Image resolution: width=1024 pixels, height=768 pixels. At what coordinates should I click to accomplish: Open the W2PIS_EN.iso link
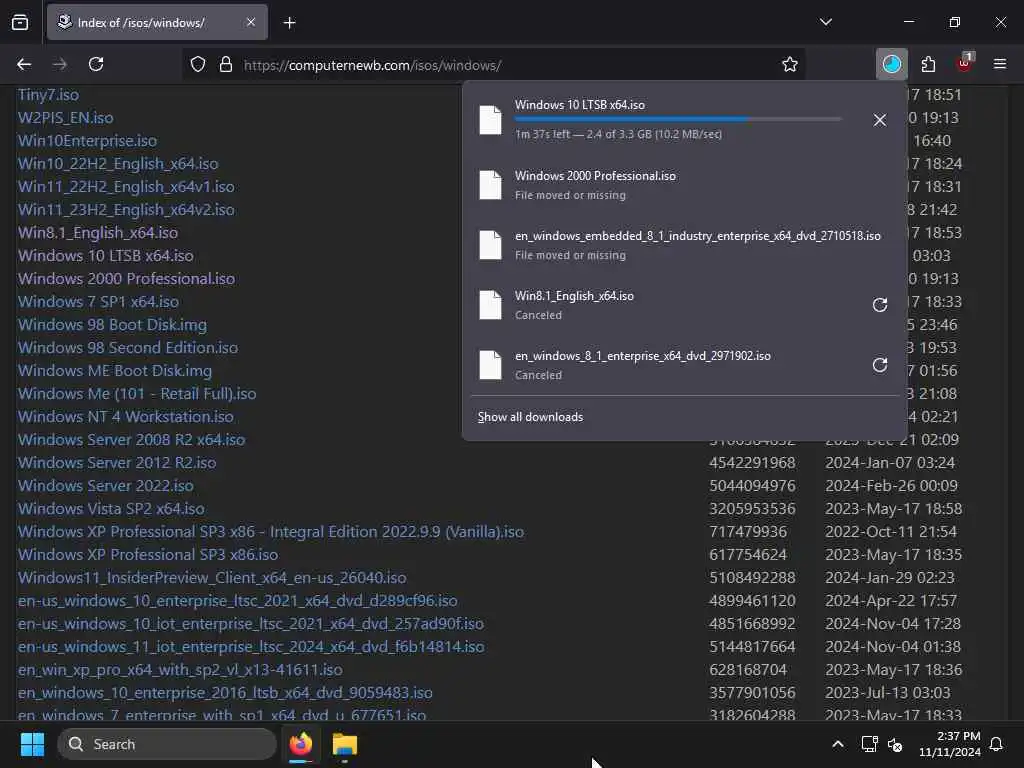pos(65,118)
